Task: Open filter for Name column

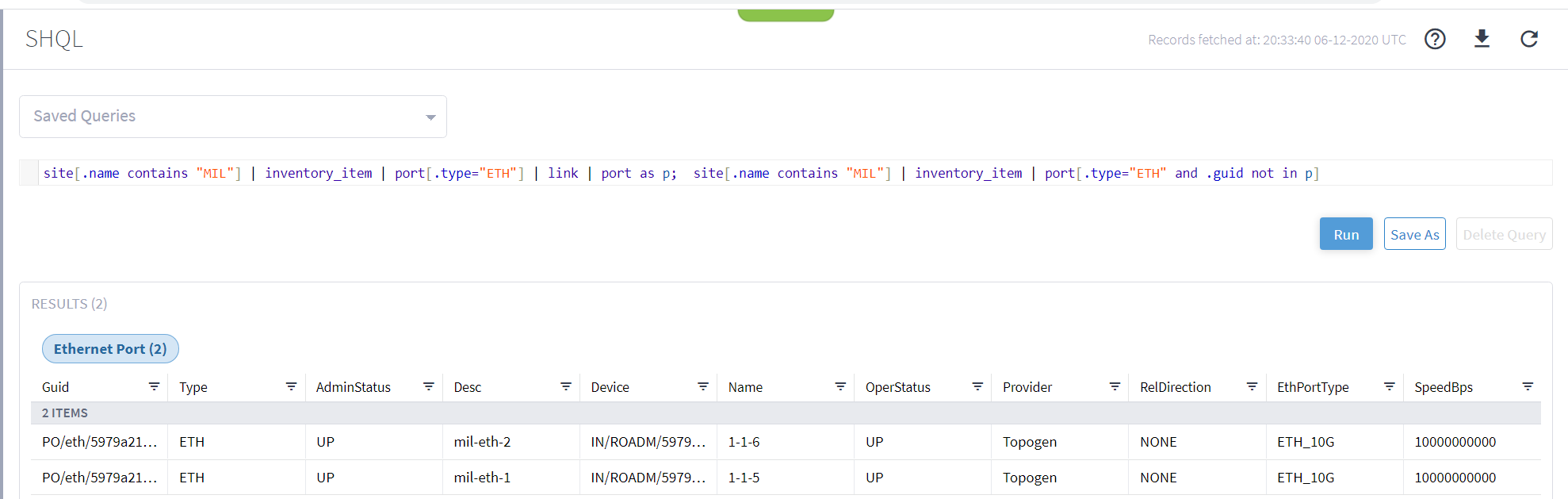Action: click(x=840, y=386)
